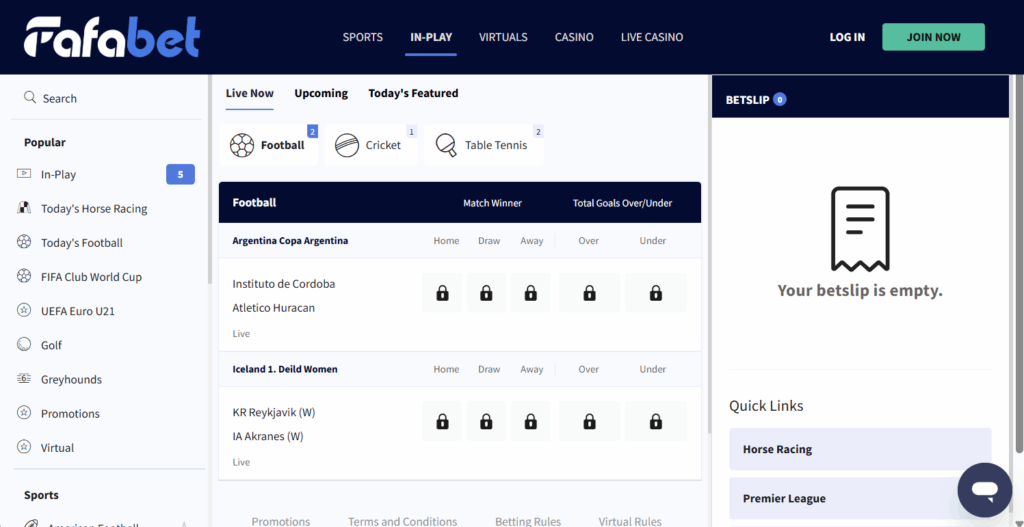Click locked Draw odds for Instituto de Cordoba
The width and height of the screenshot is (1024, 527).
point(486,293)
